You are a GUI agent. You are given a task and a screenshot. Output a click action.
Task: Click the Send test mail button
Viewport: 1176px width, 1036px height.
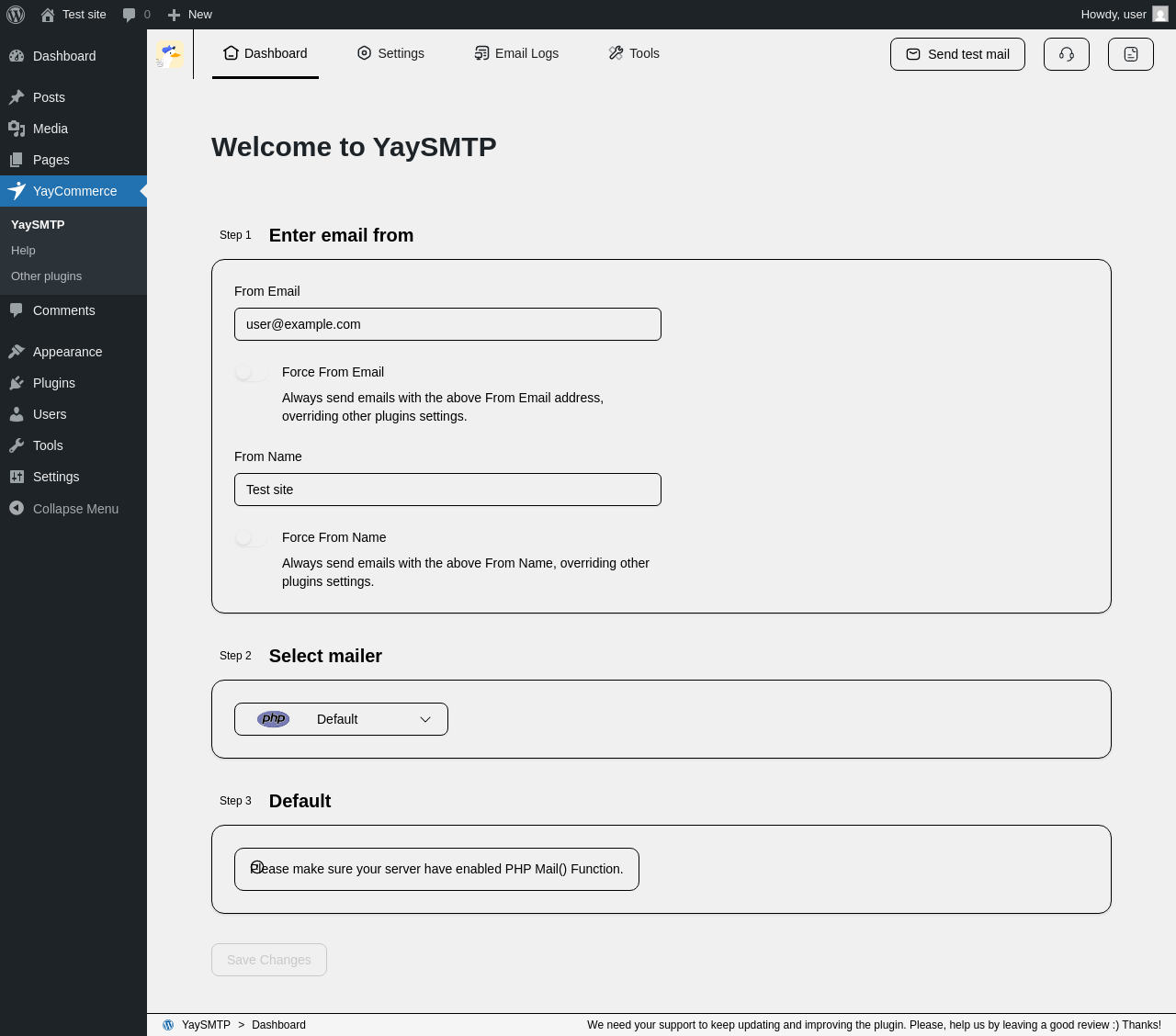957,54
